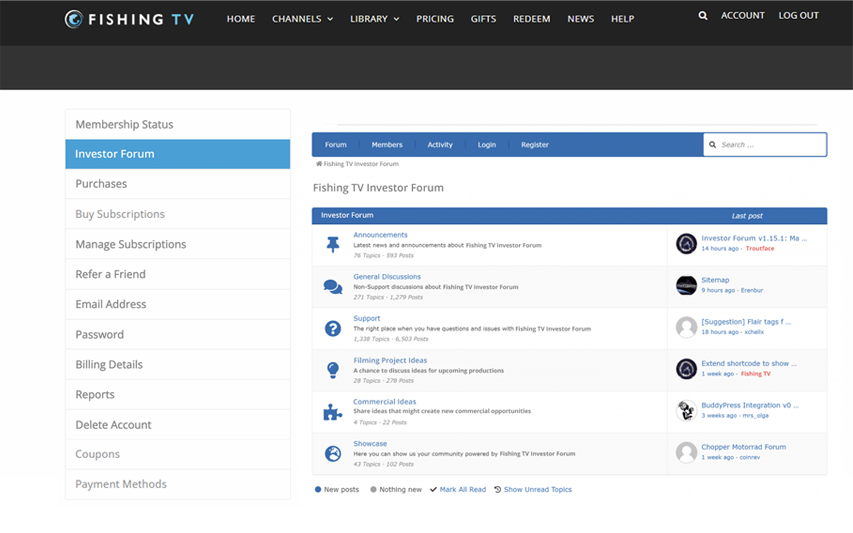Click avatar beside Extend shortcode post

point(686,369)
